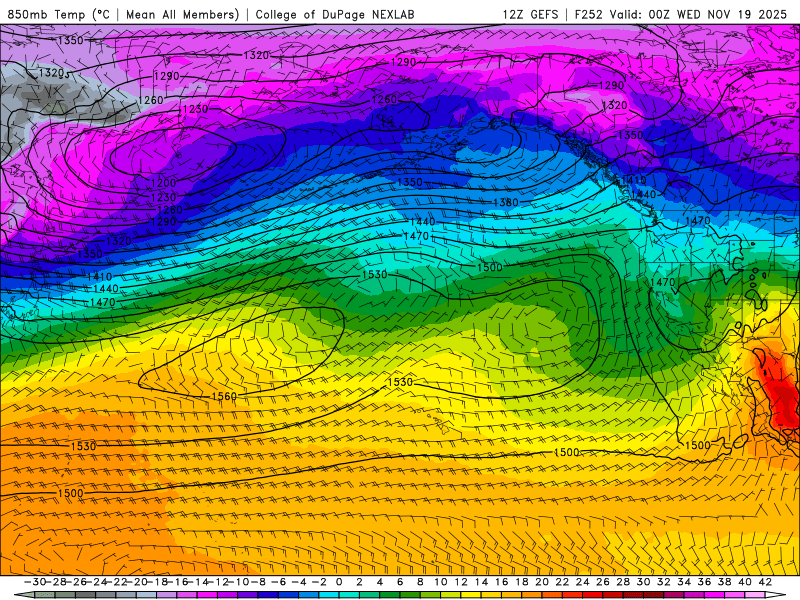Click the '10' legend value
The width and height of the screenshot is (800, 600).
coord(440,582)
